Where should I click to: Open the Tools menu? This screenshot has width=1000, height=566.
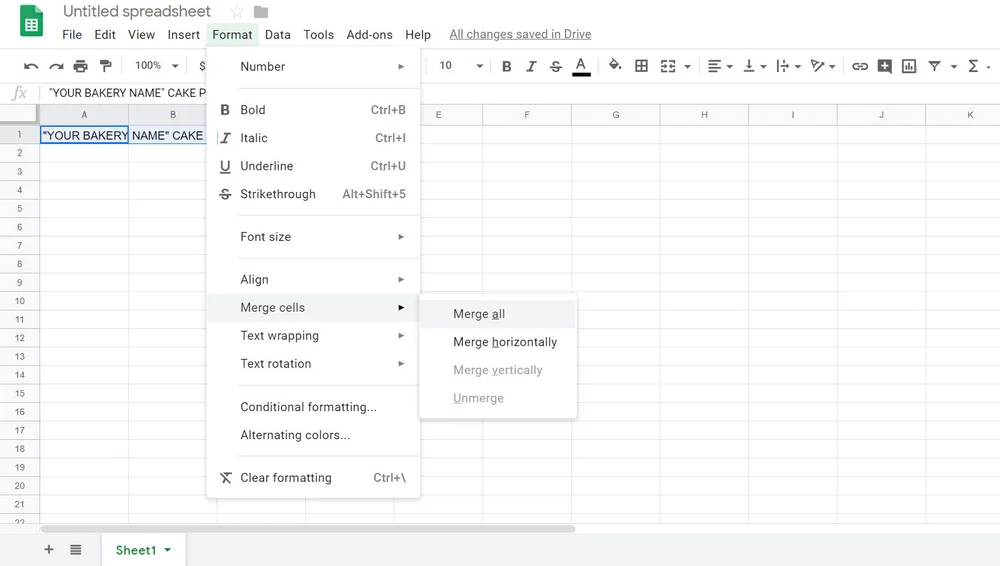[x=318, y=34]
